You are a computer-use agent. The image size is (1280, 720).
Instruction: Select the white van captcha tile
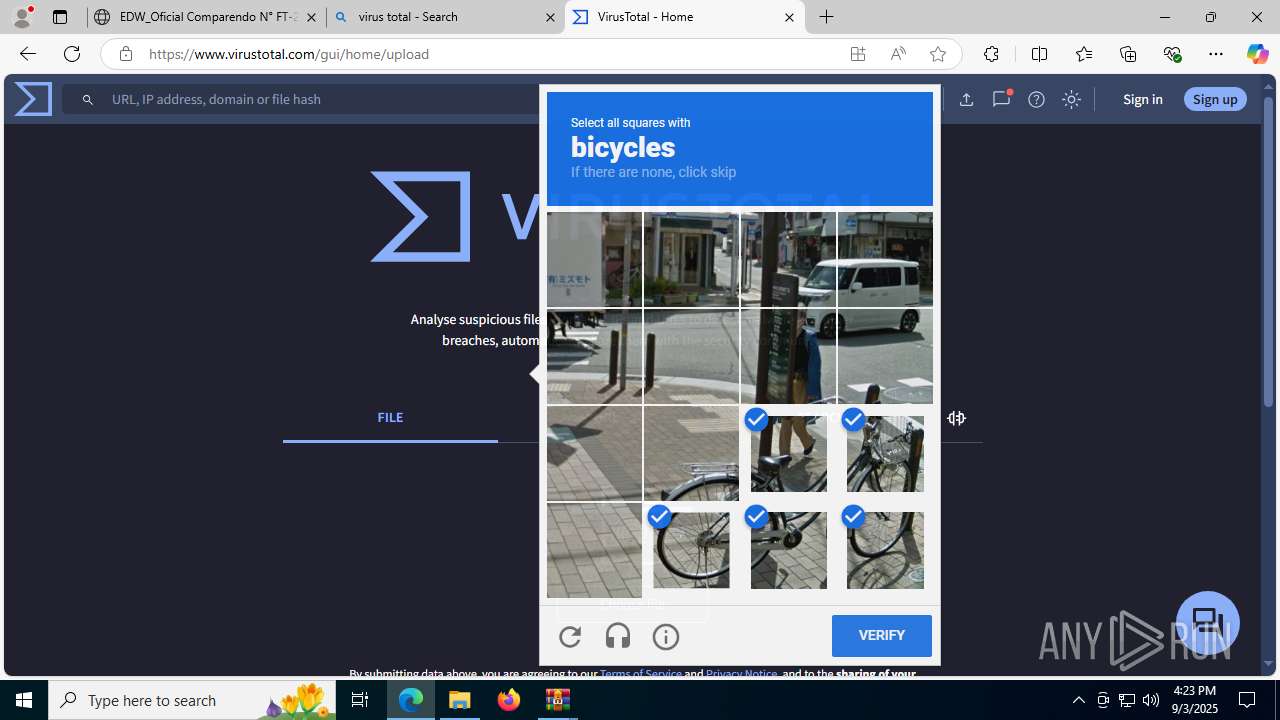[885, 259]
